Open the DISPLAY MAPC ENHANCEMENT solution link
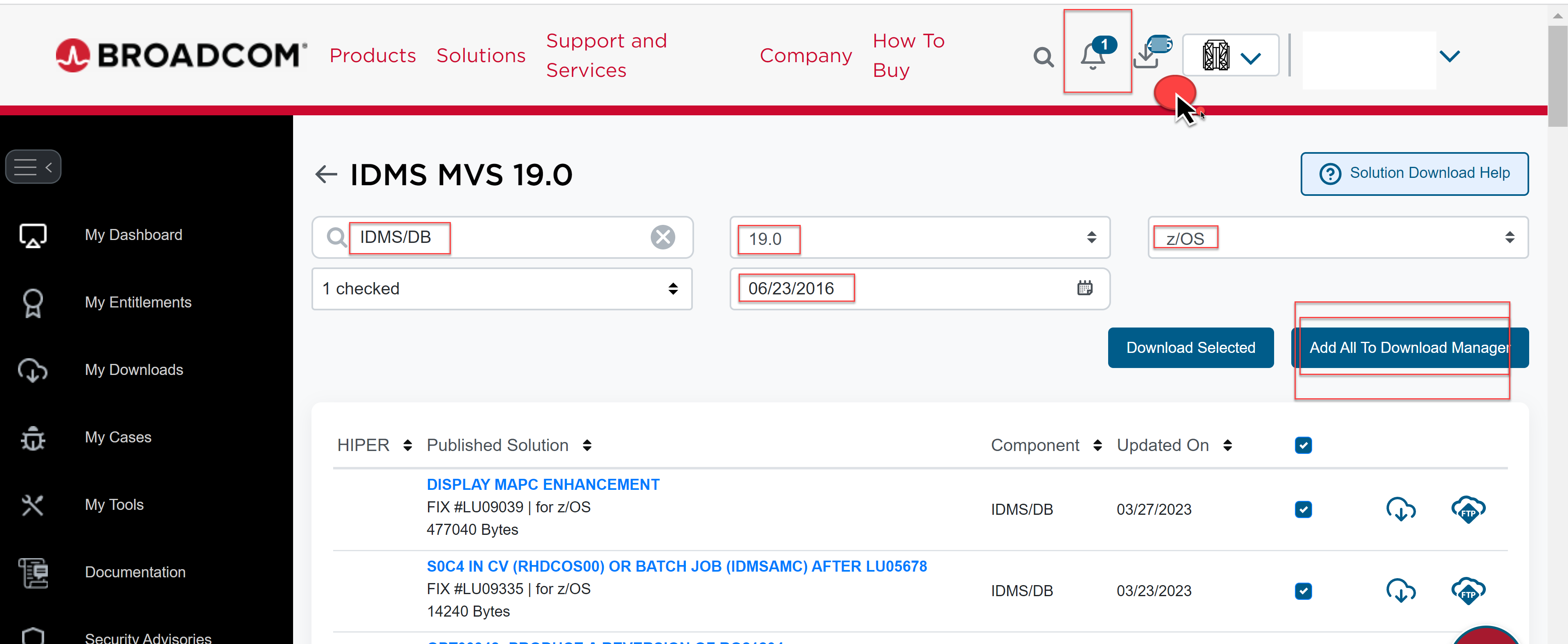 coord(542,485)
